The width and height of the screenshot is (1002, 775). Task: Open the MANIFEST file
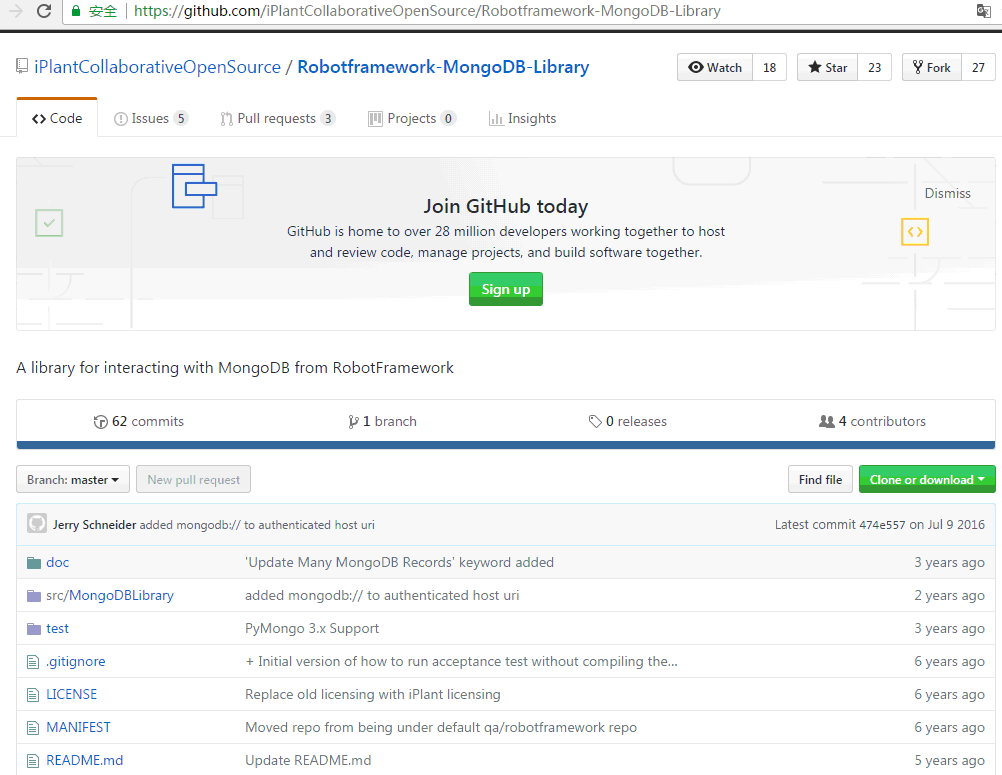click(x=78, y=728)
